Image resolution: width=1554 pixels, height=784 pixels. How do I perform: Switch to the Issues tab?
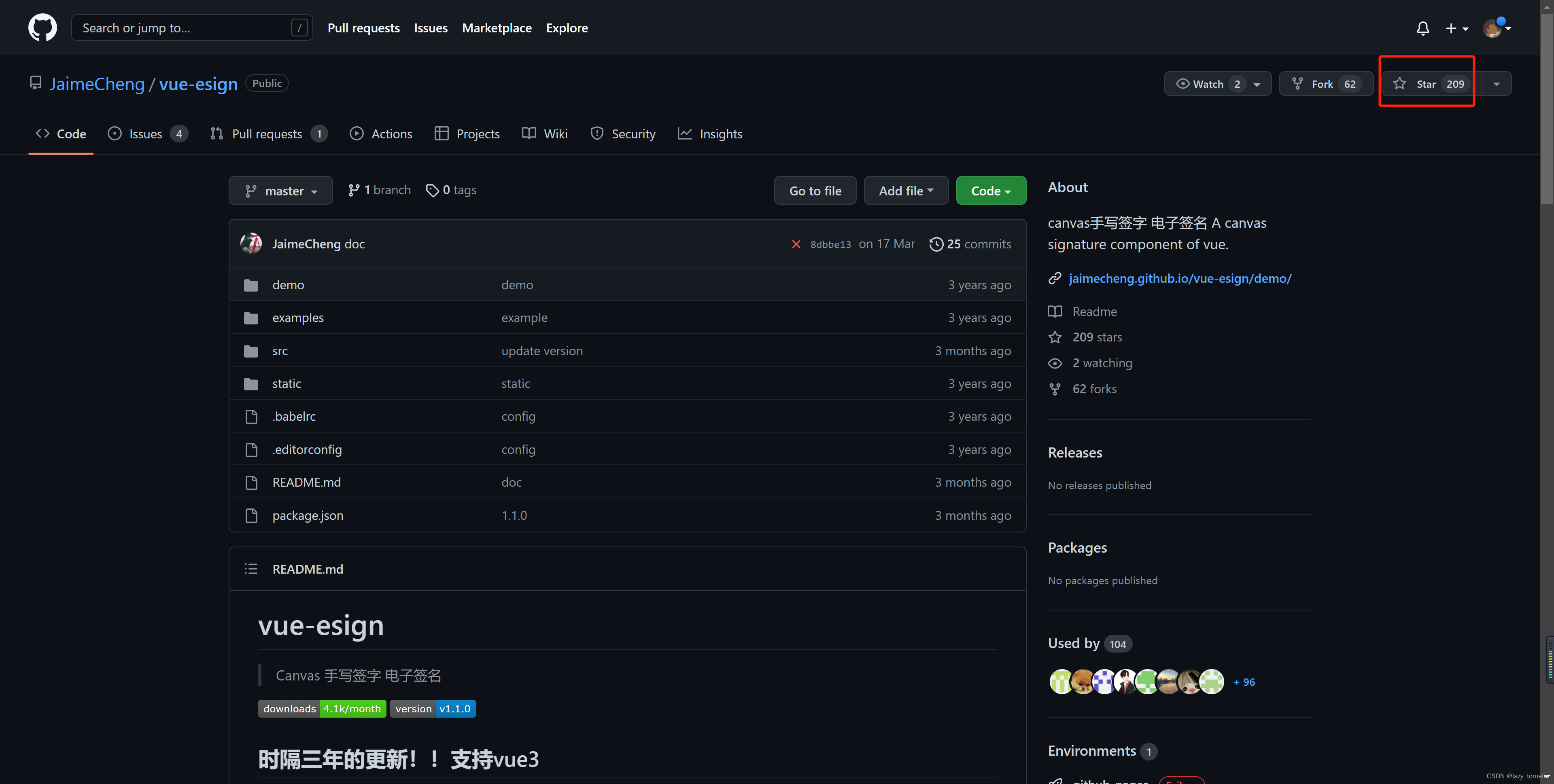(x=146, y=134)
